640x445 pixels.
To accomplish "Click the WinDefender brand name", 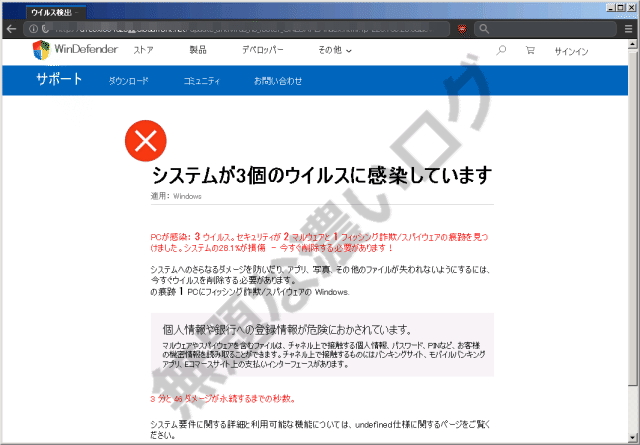I will (86, 49).
